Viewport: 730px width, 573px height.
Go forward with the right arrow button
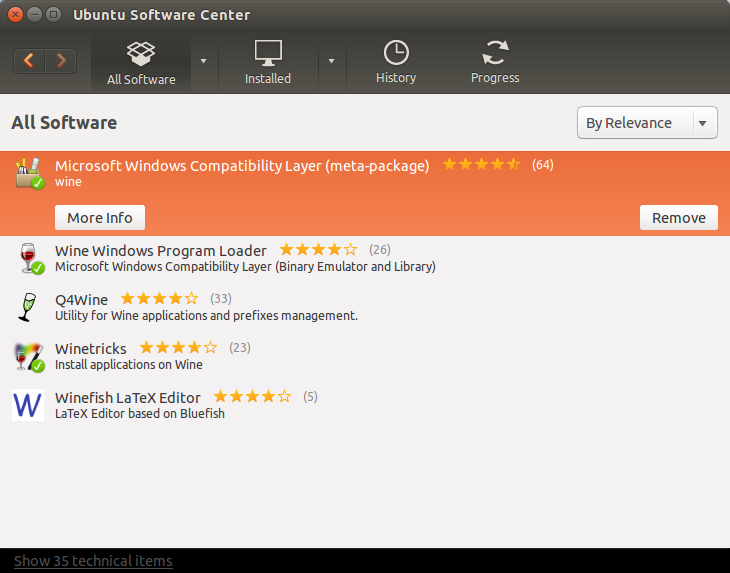[61, 61]
